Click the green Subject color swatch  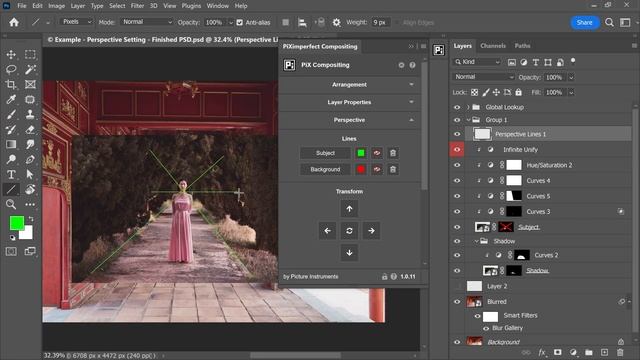click(361, 153)
